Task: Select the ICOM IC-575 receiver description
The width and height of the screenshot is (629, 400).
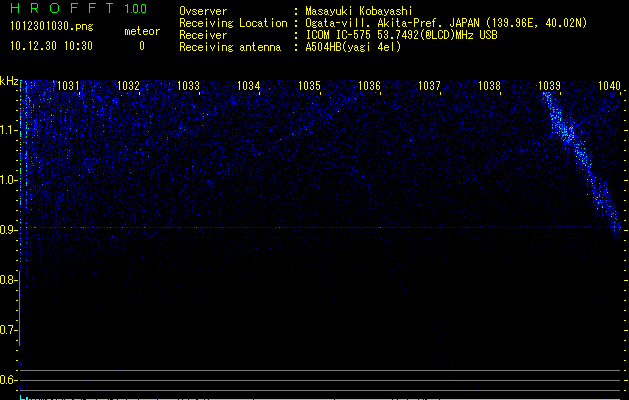Action: pyautogui.click(x=401, y=35)
